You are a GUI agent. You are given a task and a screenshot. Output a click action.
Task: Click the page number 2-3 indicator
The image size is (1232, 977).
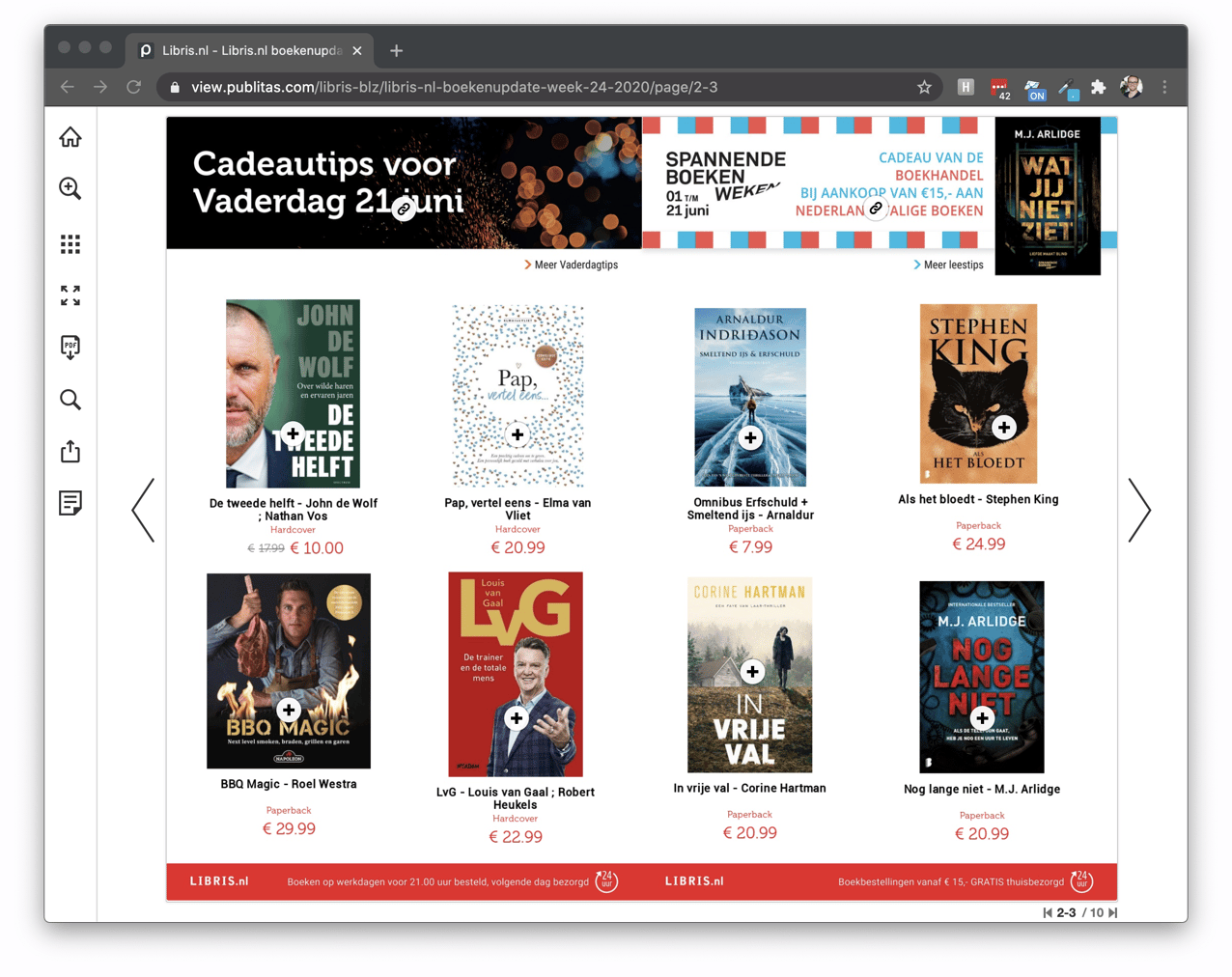pyautogui.click(x=1066, y=912)
